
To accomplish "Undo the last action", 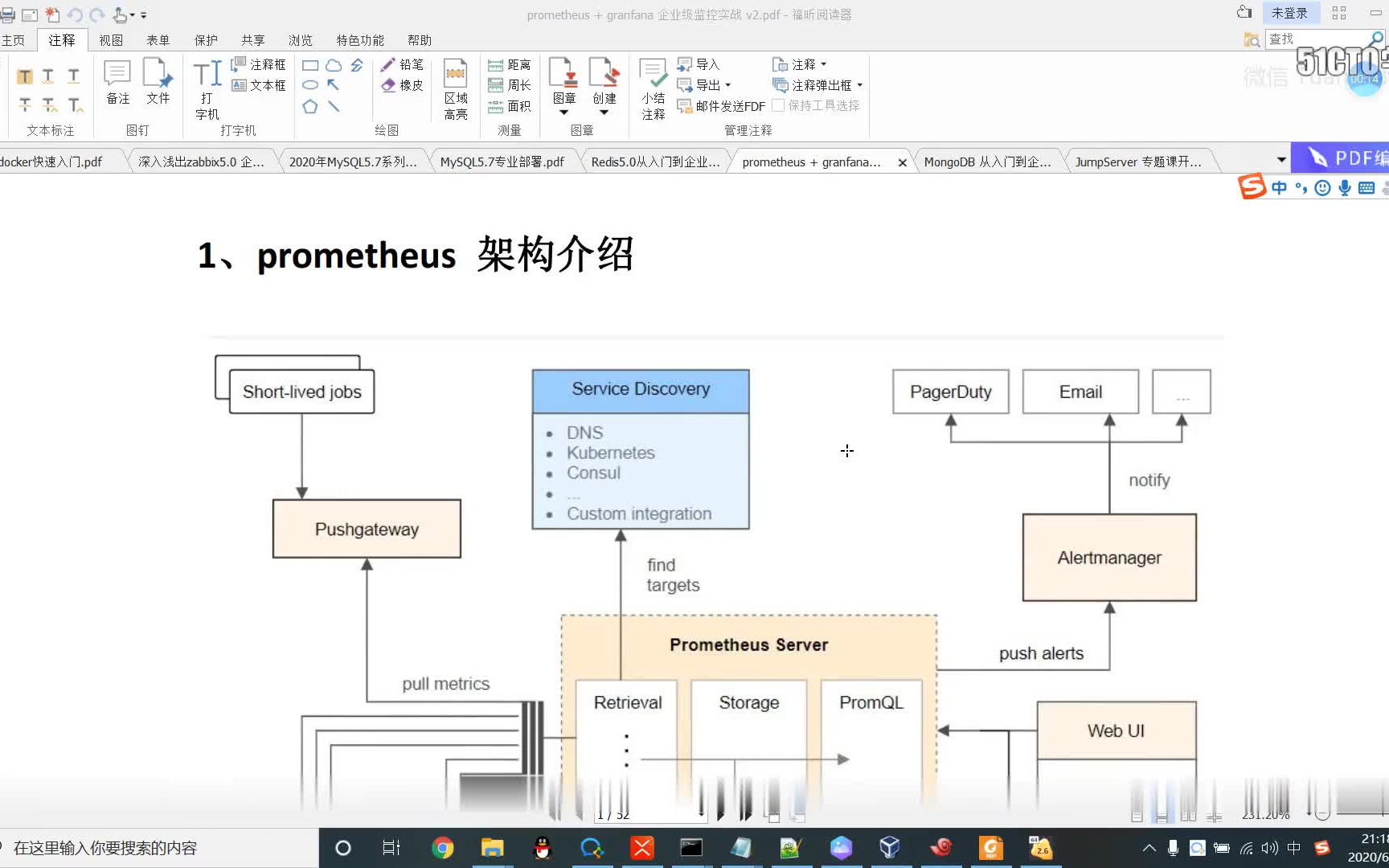I will tap(75, 14).
